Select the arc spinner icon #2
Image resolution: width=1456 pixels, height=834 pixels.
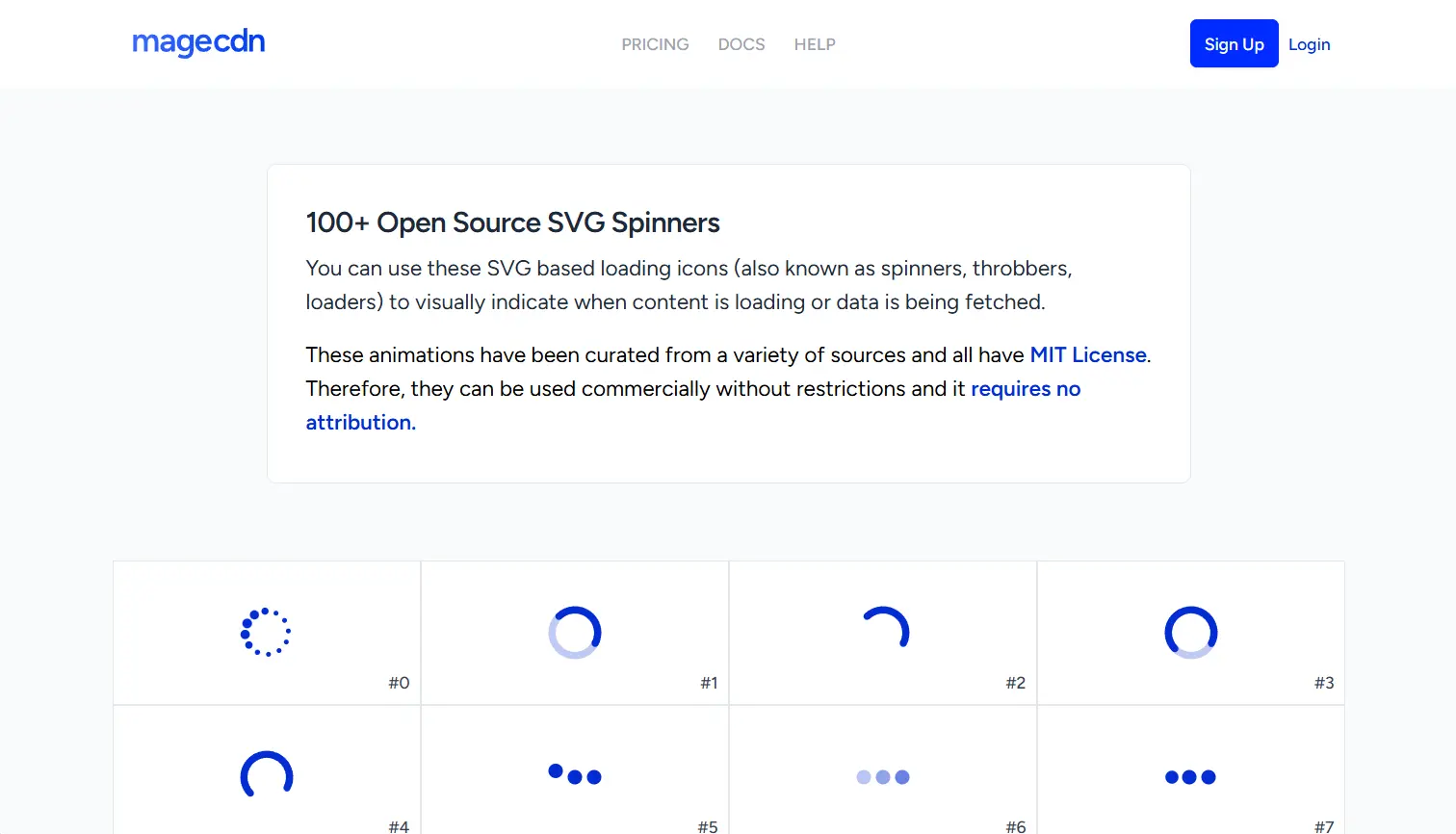click(x=883, y=631)
